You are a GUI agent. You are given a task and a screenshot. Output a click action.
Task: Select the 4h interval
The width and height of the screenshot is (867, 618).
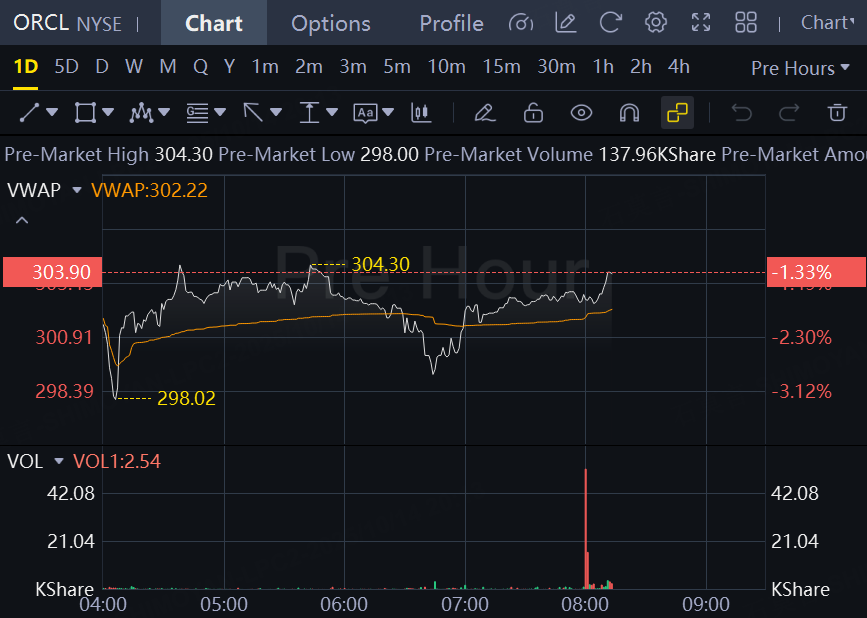coord(678,67)
